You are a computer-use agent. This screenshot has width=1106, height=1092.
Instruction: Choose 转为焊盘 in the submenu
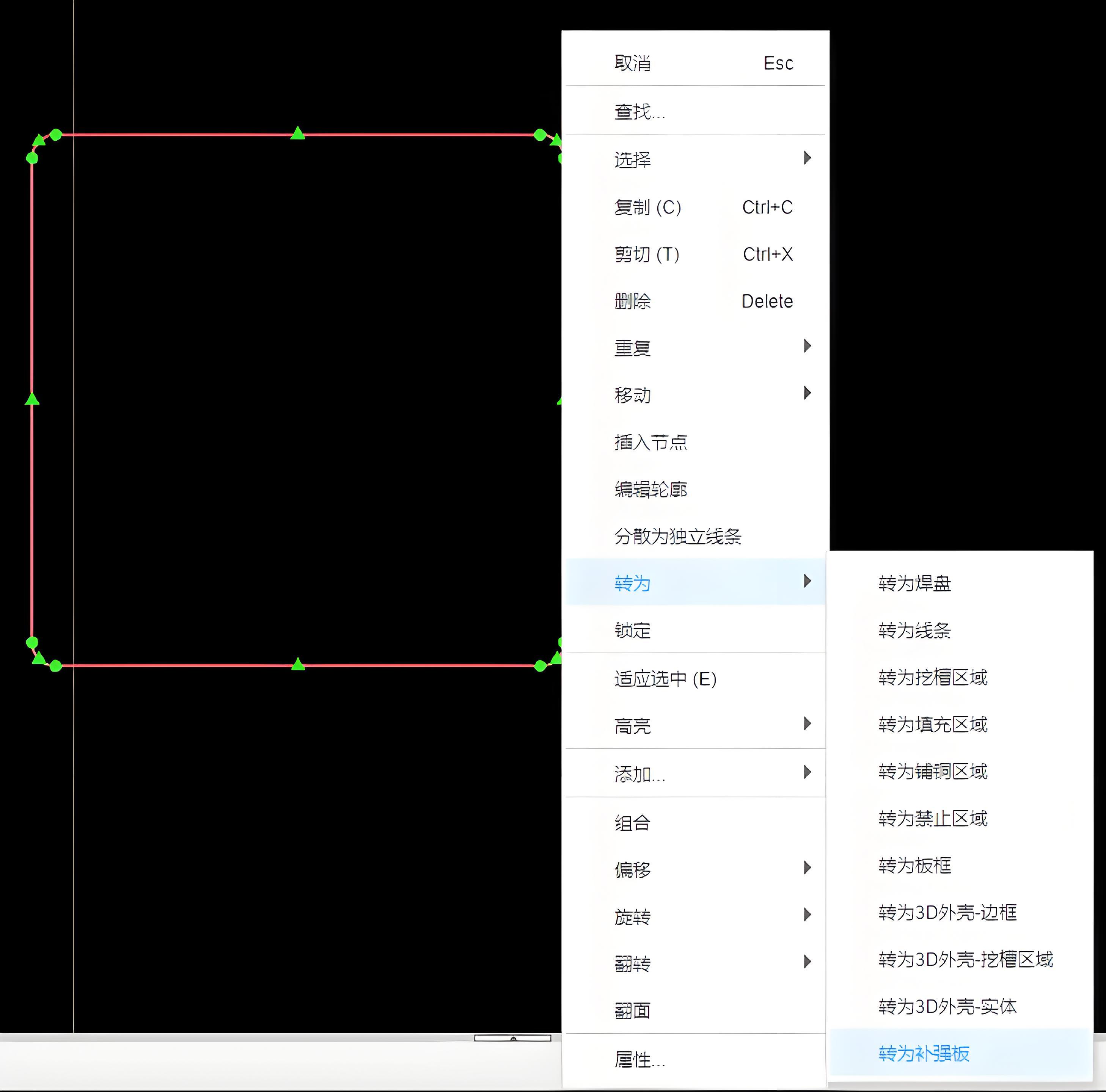pos(914,583)
